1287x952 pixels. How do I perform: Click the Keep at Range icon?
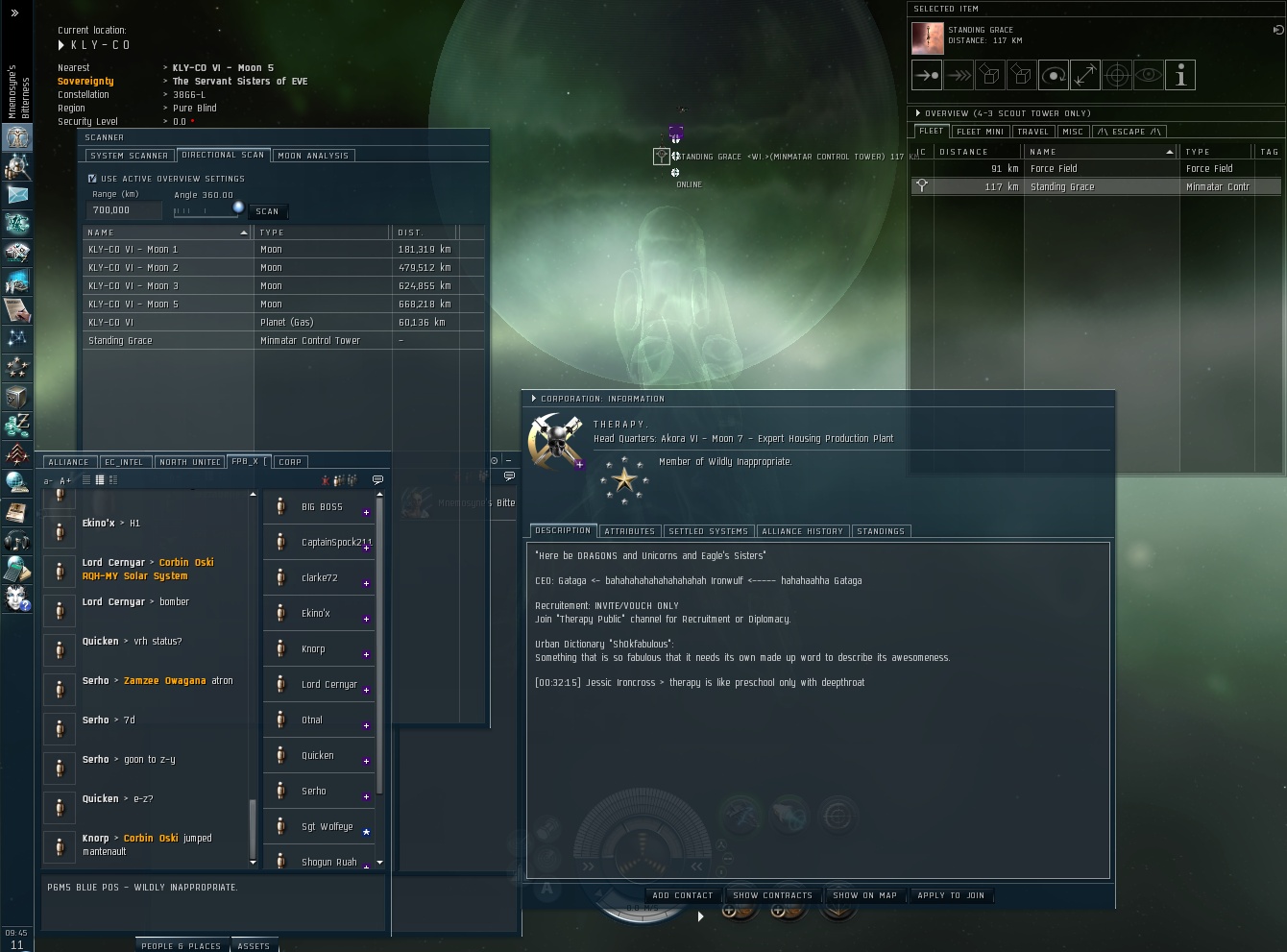coord(1085,75)
